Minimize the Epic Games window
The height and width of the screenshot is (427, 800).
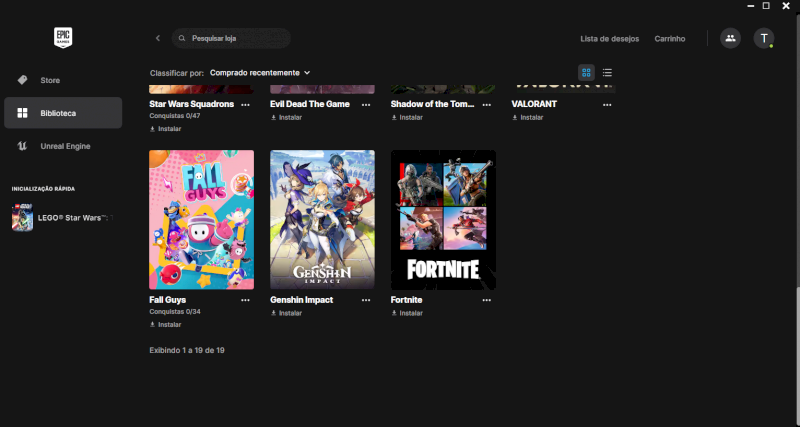pyautogui.click(x=751, y=6)
